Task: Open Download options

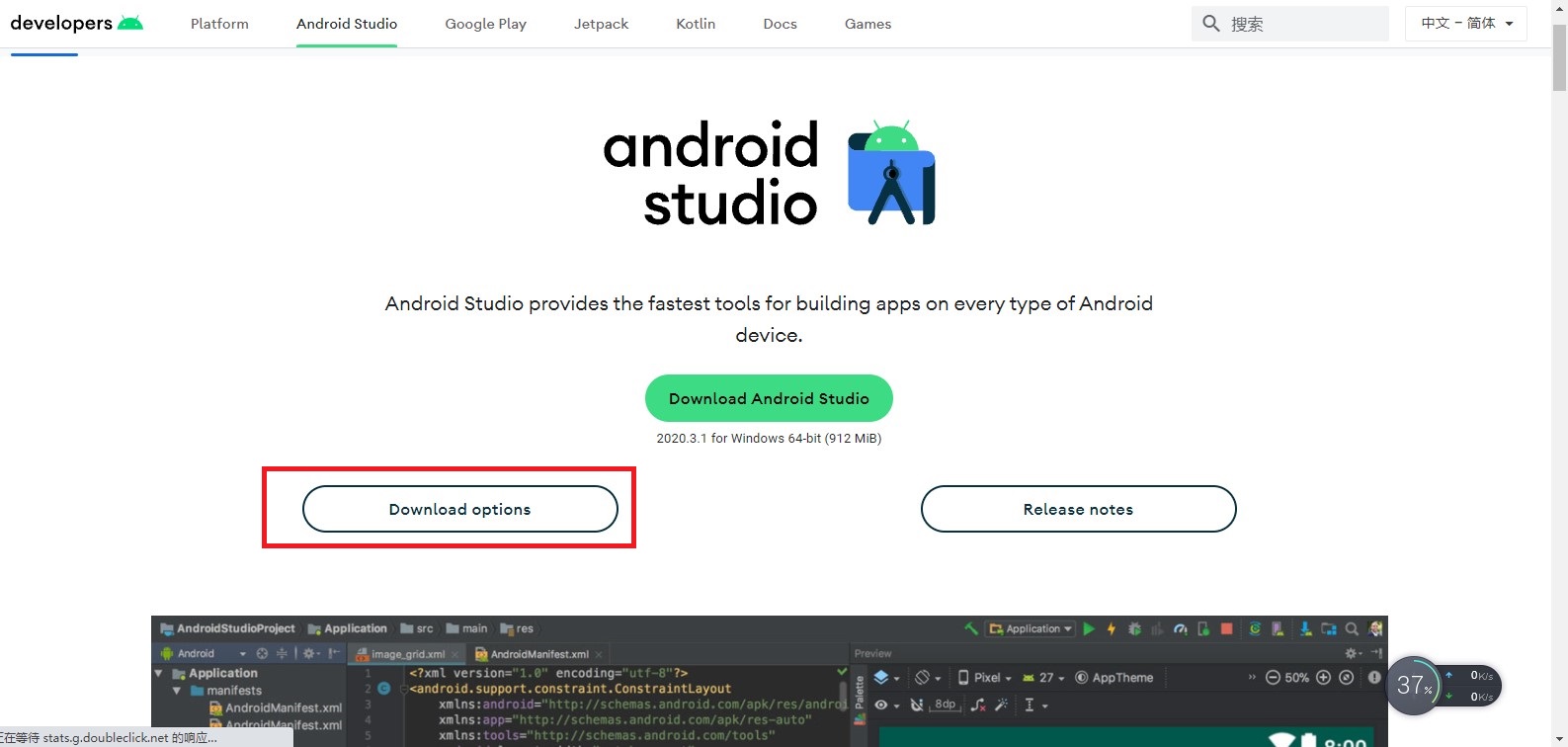Action: coord(459,509)
